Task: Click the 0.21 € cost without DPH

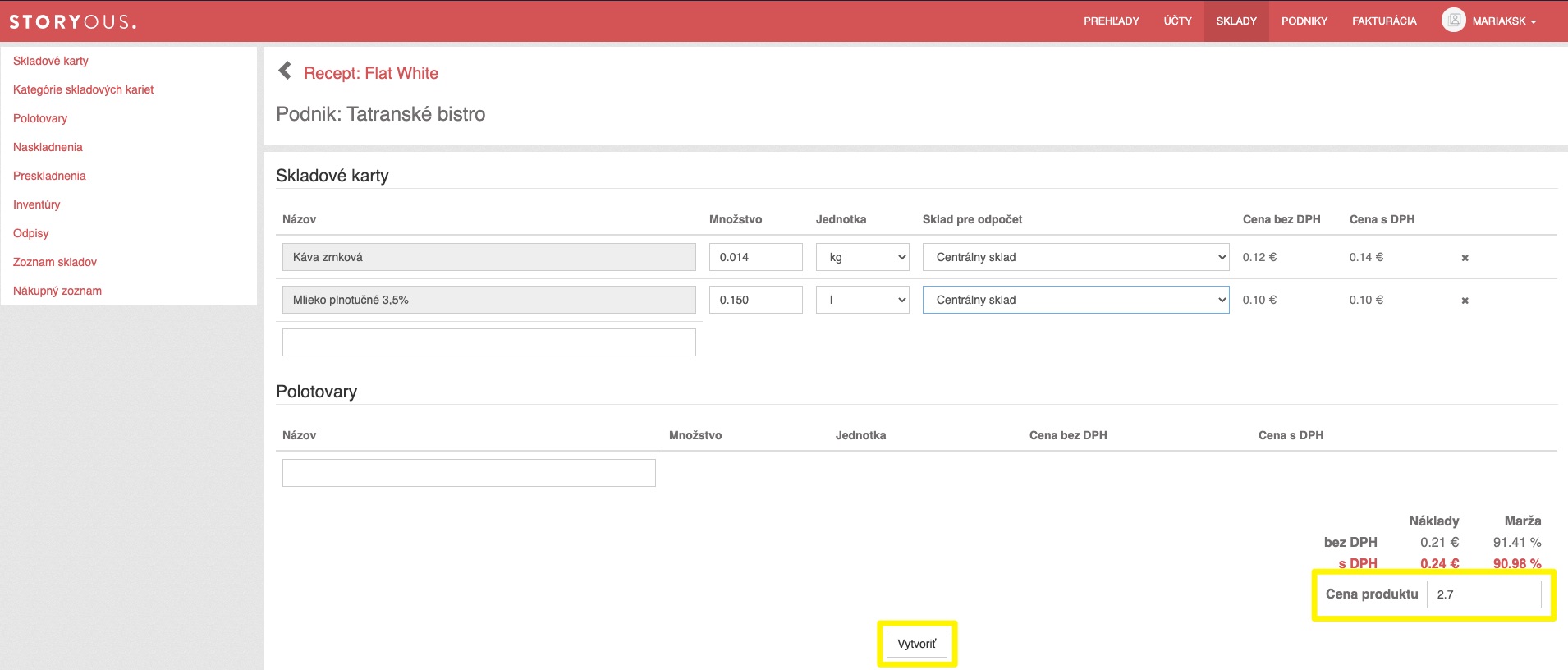Action: [1440, 542]
